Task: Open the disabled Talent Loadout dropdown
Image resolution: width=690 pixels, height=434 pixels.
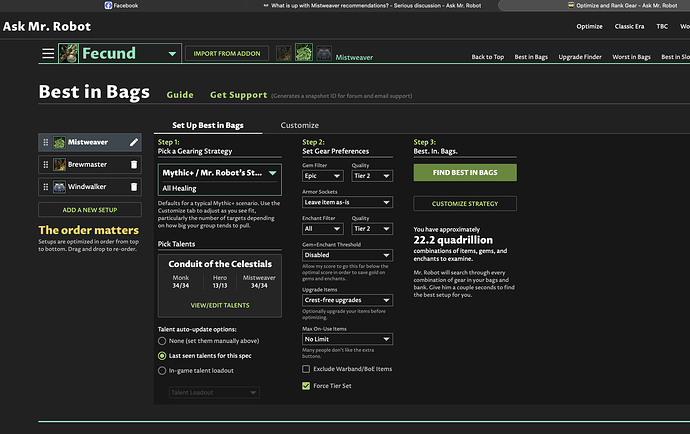Action: point(214,392)
